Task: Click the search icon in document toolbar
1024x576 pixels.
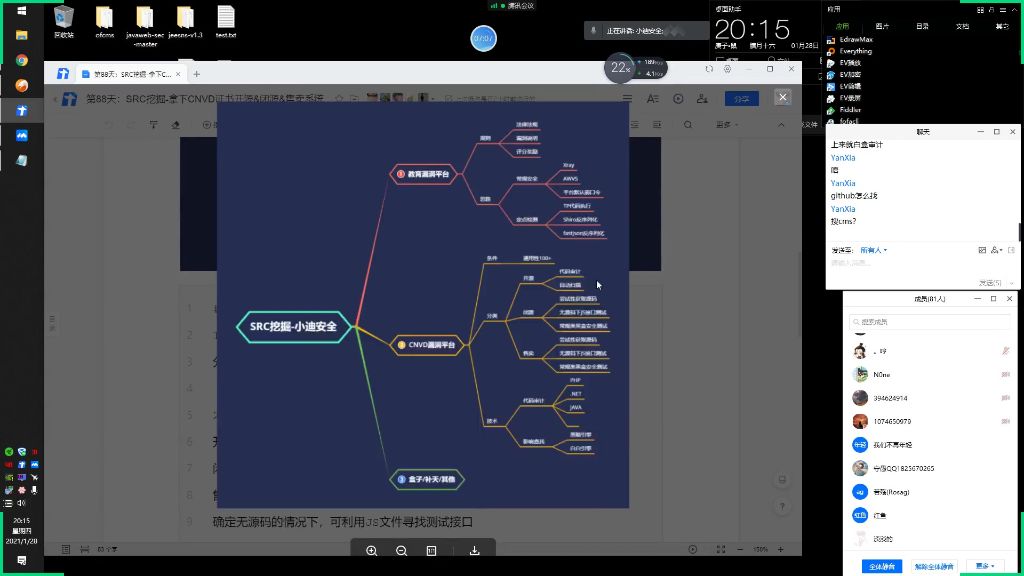Action: tap(688, 124)
